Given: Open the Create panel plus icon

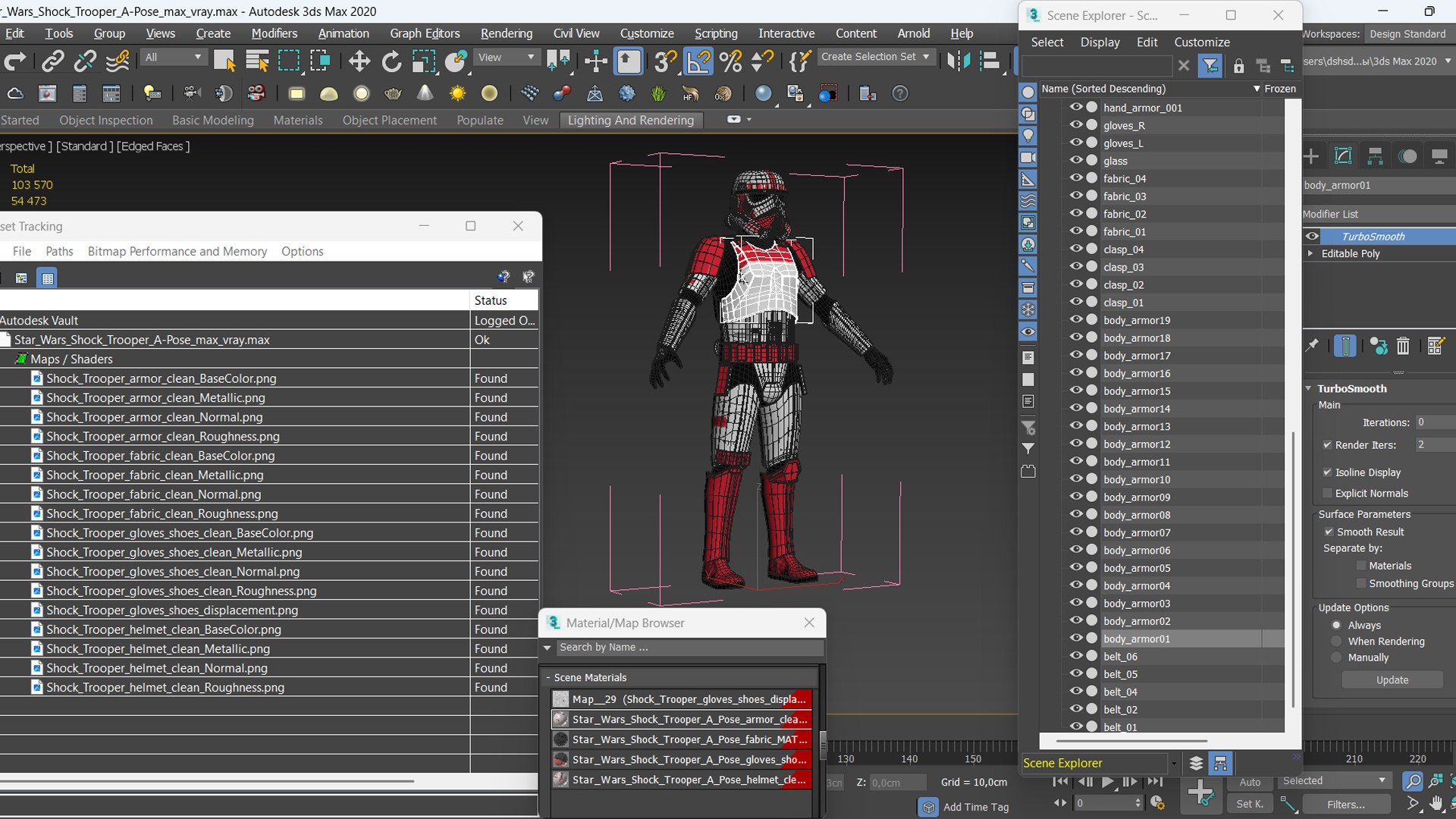Looking at the screenshot, I should tap(1311, 156).
